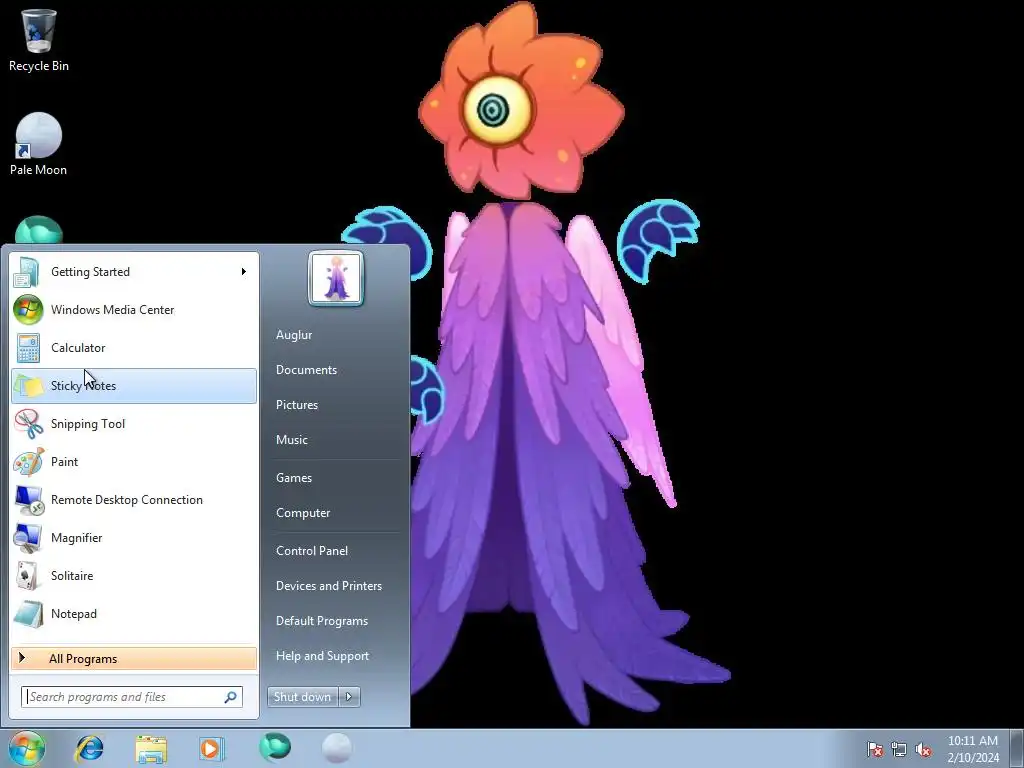Click the taskbar clock showing 10:11 AM

tap(973, 741)
